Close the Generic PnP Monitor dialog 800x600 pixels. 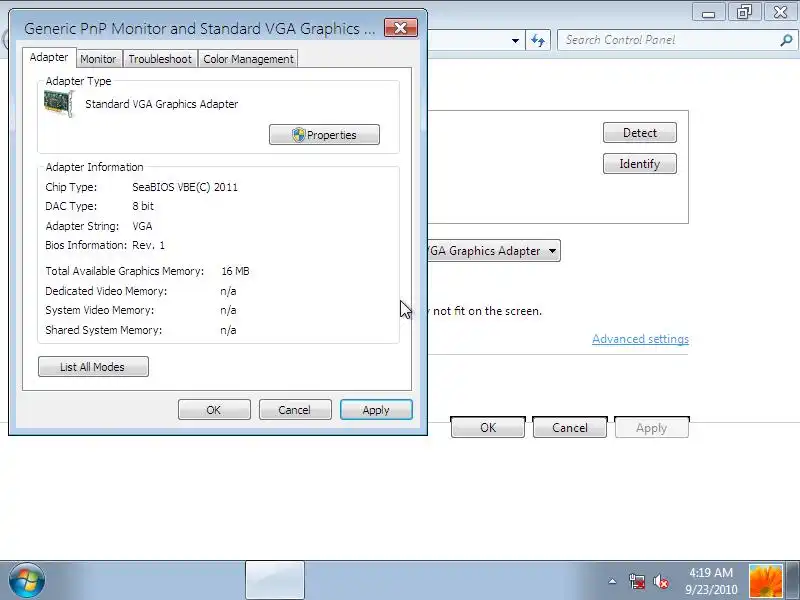[x=401, y=28]
